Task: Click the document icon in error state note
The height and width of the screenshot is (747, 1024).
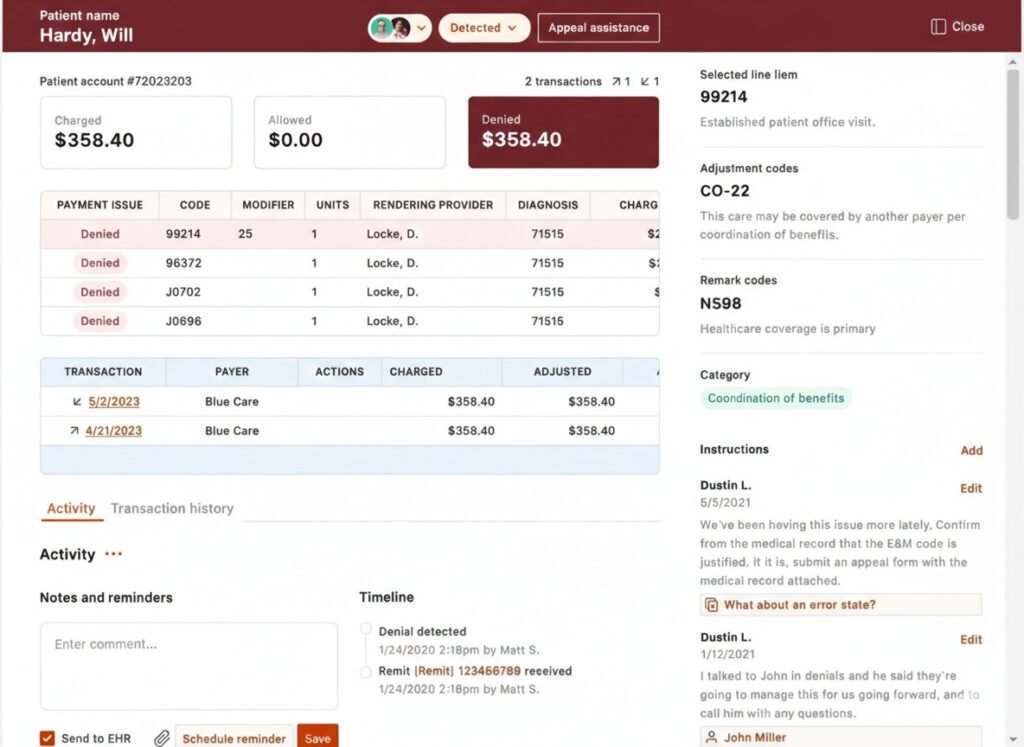Action: (712, 605)
